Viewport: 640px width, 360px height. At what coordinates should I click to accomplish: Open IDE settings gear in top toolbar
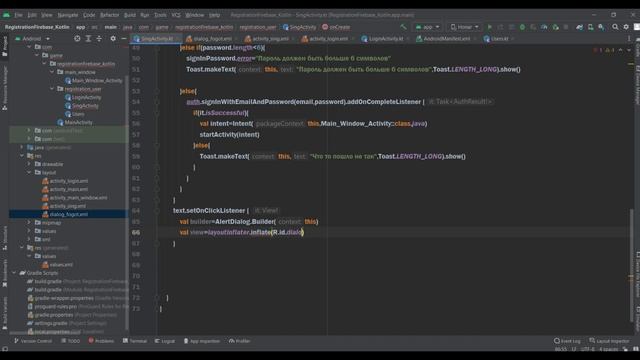pyautogui.click(x=626, y=27)
